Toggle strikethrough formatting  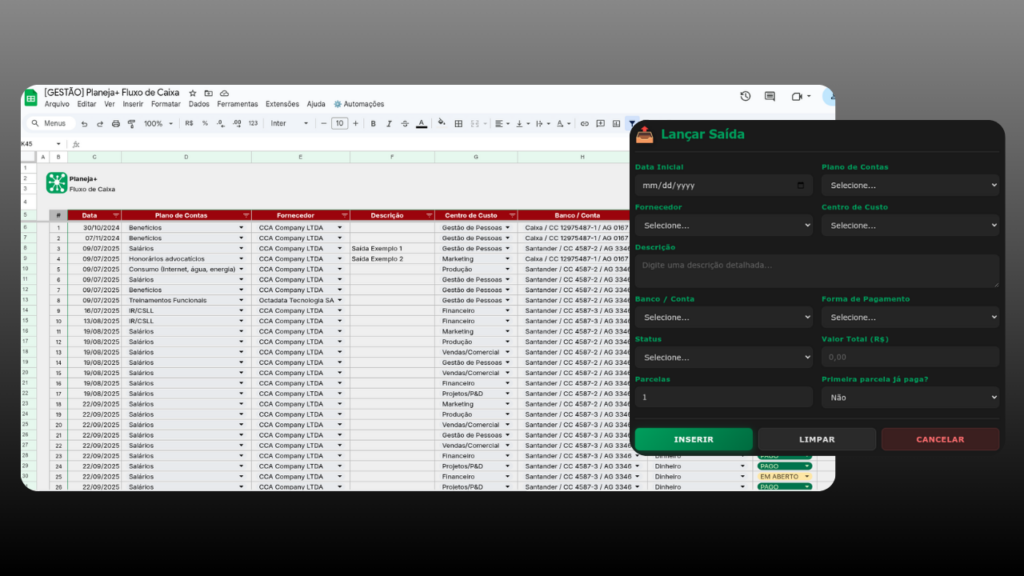tap(405, 124)
